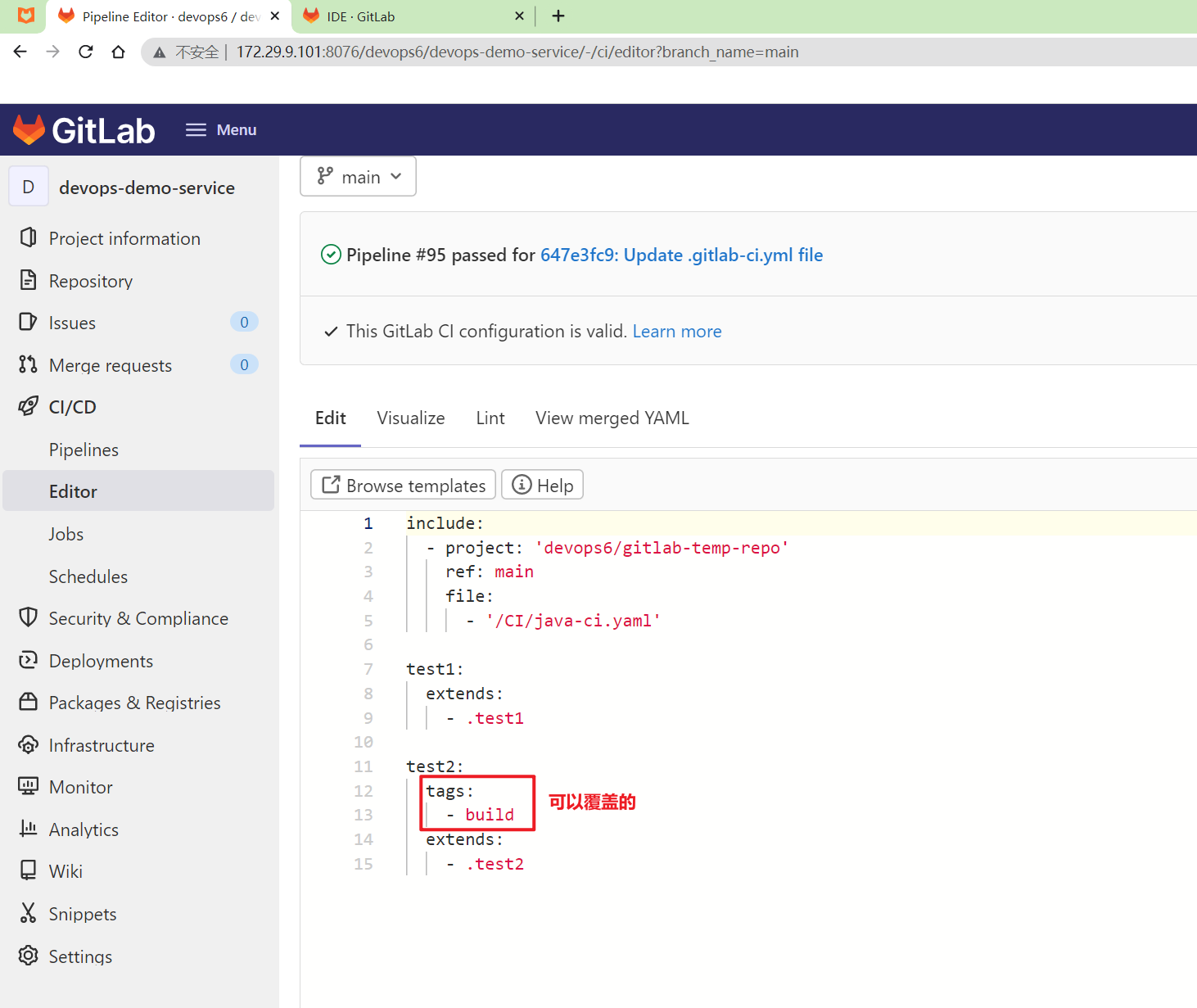Open Infrastructure section

click(102, 745)
